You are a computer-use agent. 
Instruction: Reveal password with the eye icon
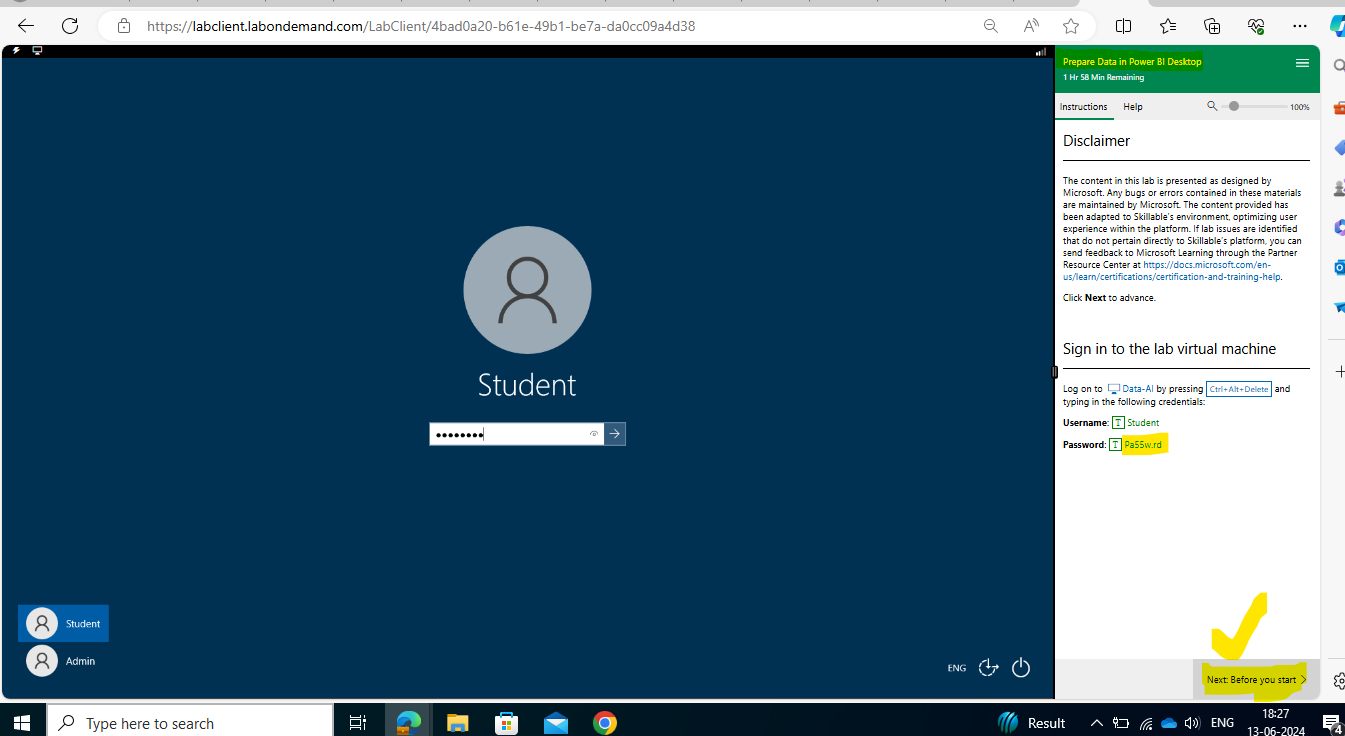594,434
